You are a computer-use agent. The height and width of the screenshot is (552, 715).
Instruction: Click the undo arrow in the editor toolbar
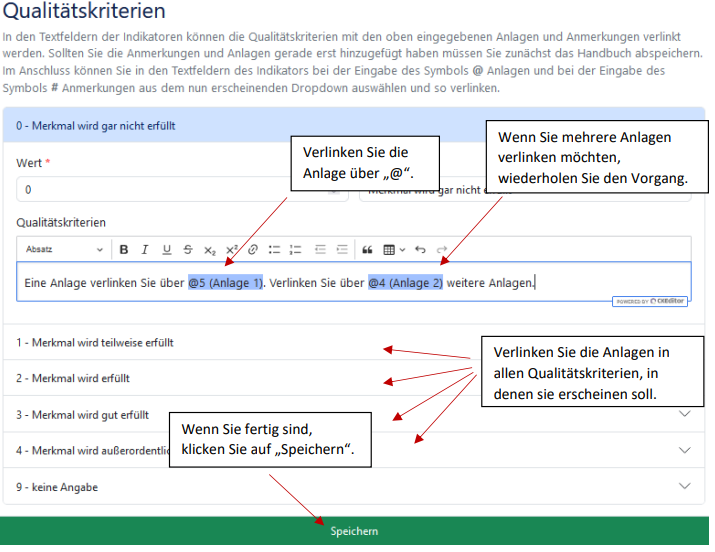[x=420, y=249]
